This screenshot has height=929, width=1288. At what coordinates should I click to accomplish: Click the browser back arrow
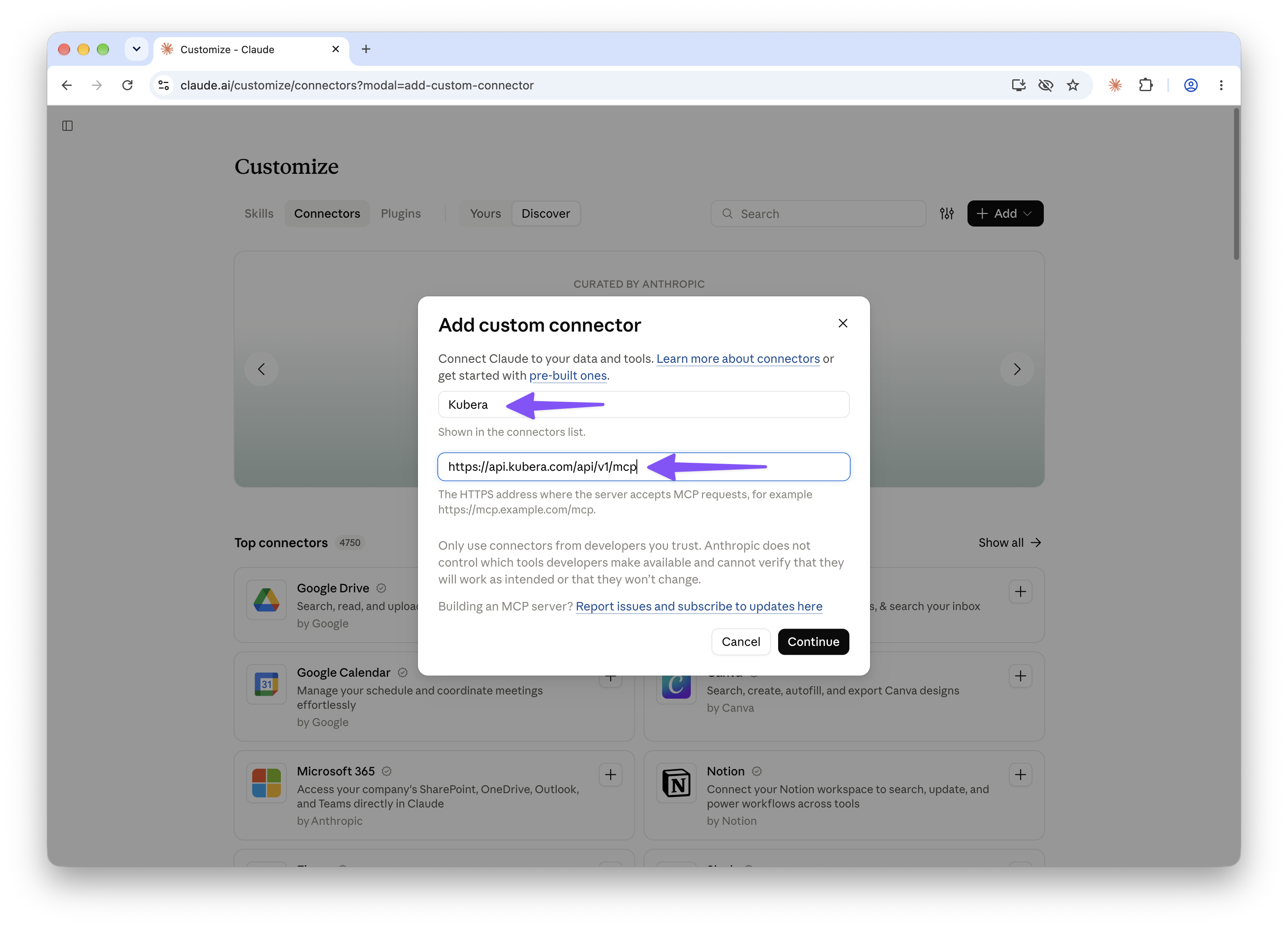point(67,85)
